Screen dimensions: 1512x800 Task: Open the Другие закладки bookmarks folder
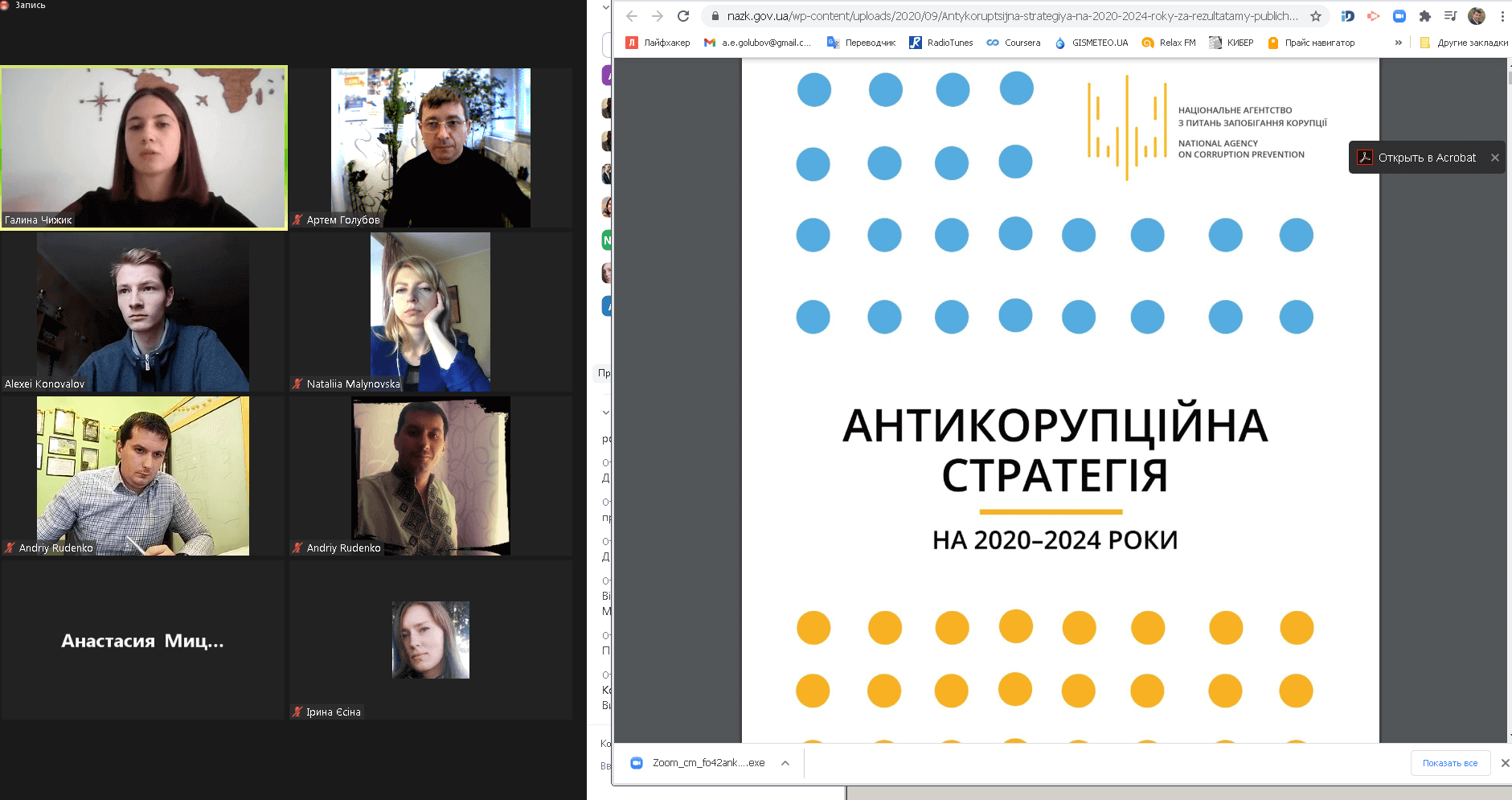click(1464, 43)
